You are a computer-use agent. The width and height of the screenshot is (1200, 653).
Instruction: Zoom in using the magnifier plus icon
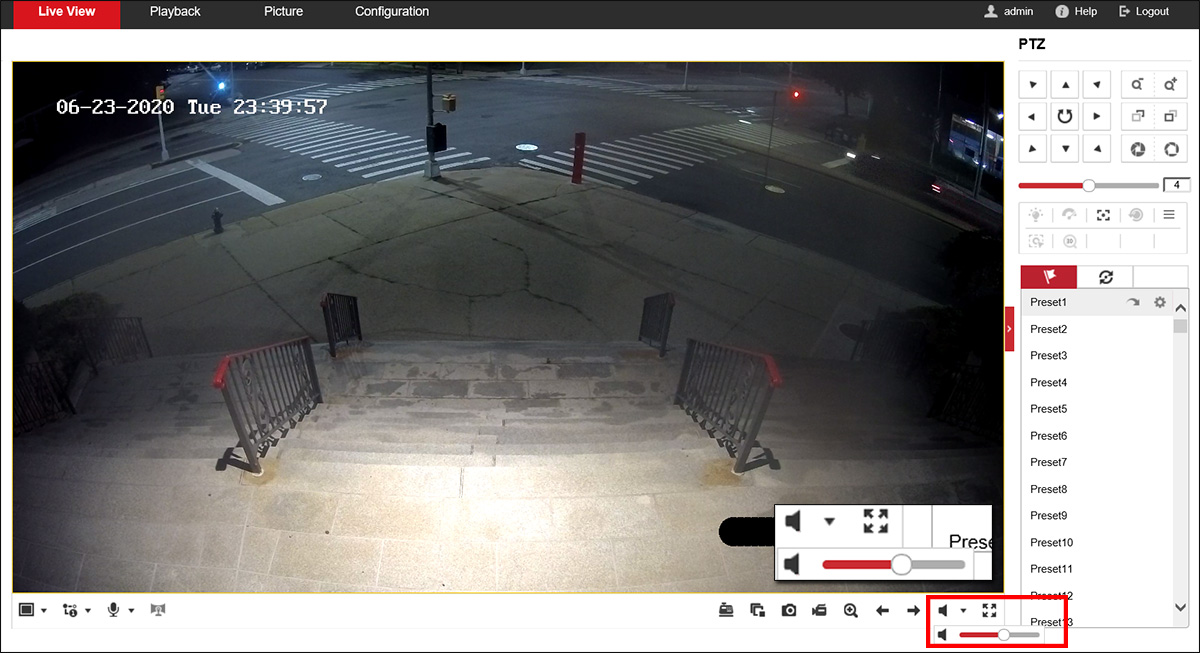[1171, 85]
